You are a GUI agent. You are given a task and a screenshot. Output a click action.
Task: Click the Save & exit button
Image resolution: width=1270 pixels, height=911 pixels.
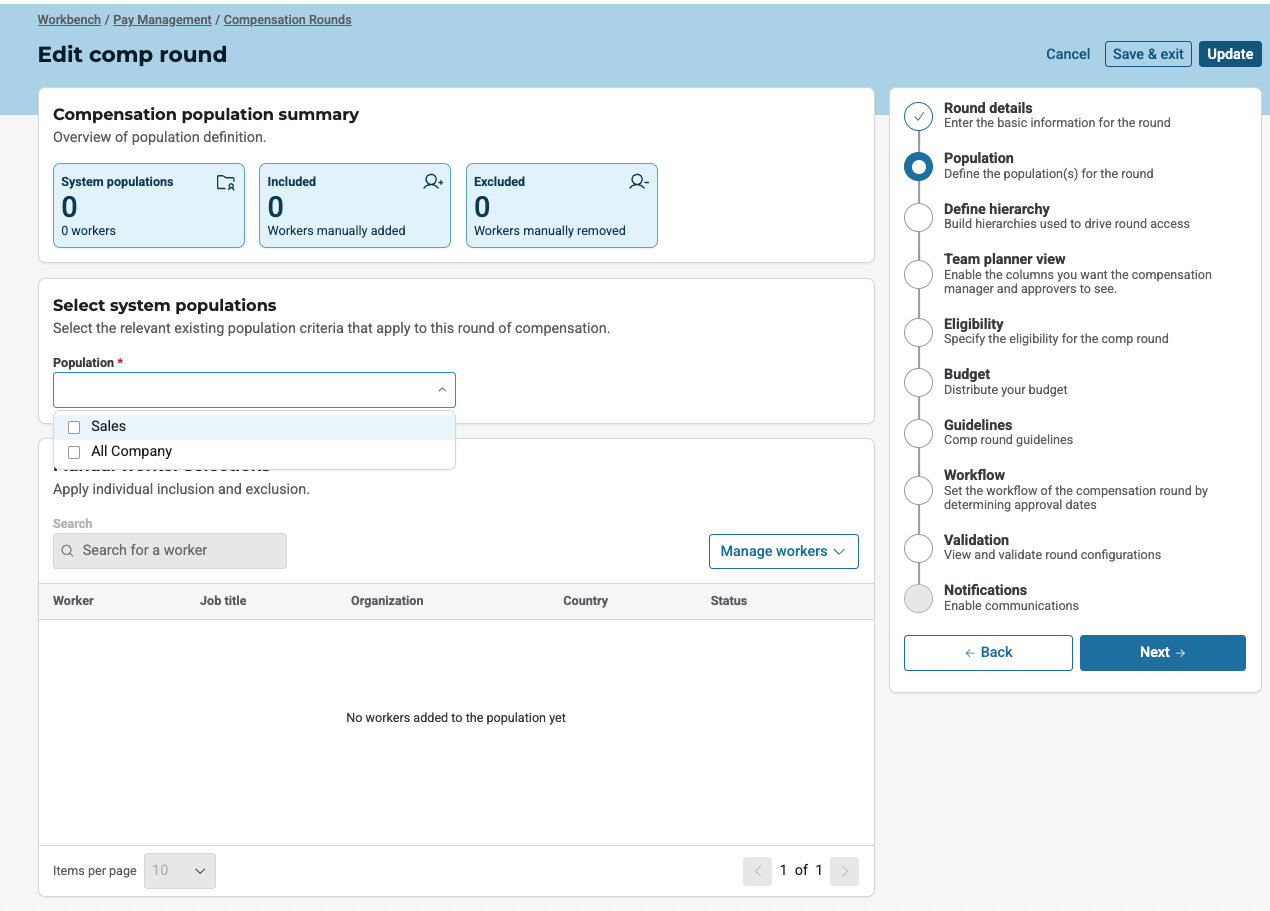1147,54
